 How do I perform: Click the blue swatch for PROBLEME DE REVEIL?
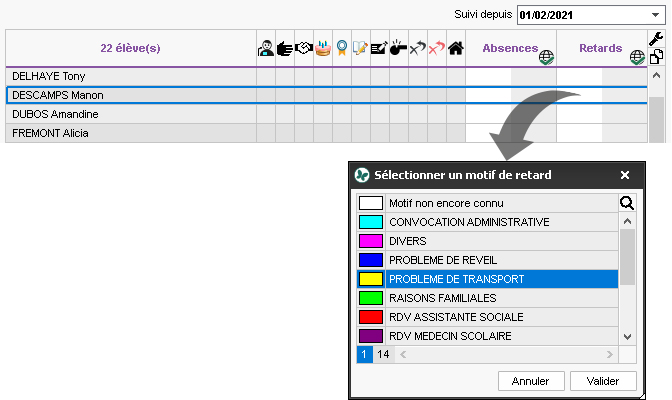coord(371,260)
